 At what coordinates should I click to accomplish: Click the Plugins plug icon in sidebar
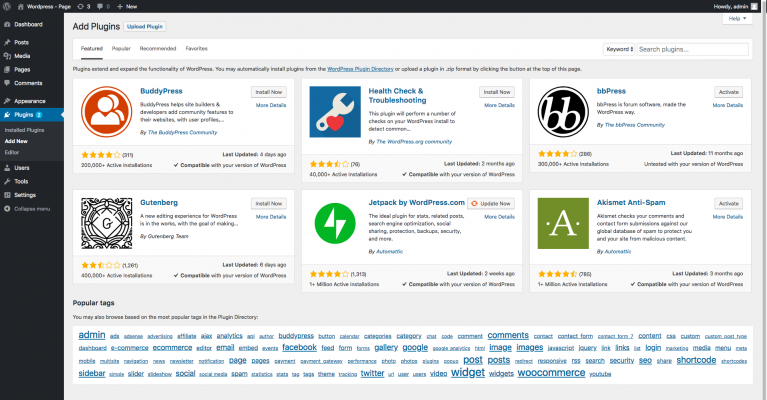[7, 115]
